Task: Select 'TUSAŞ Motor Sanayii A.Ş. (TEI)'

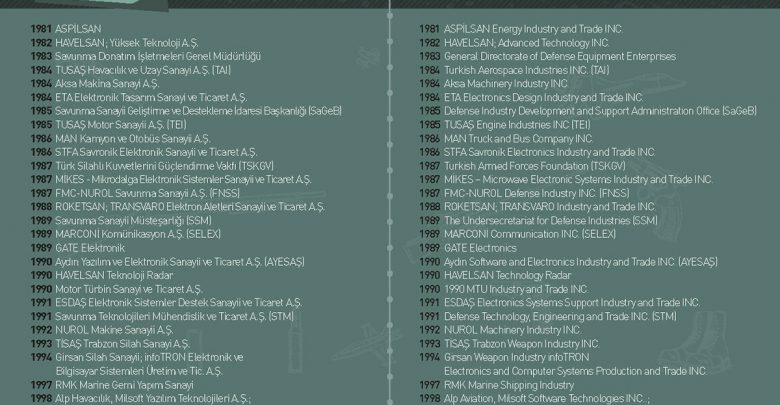Action: coord(121,125)
